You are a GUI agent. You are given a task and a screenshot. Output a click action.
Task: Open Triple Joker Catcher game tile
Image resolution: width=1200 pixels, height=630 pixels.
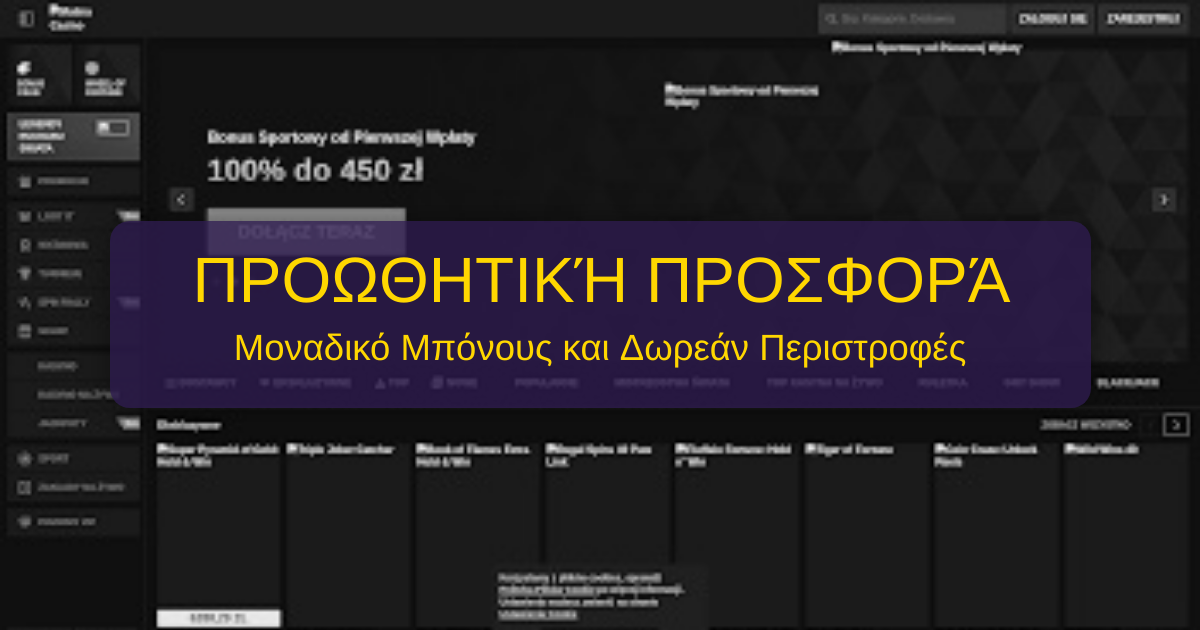click(348, 535)
